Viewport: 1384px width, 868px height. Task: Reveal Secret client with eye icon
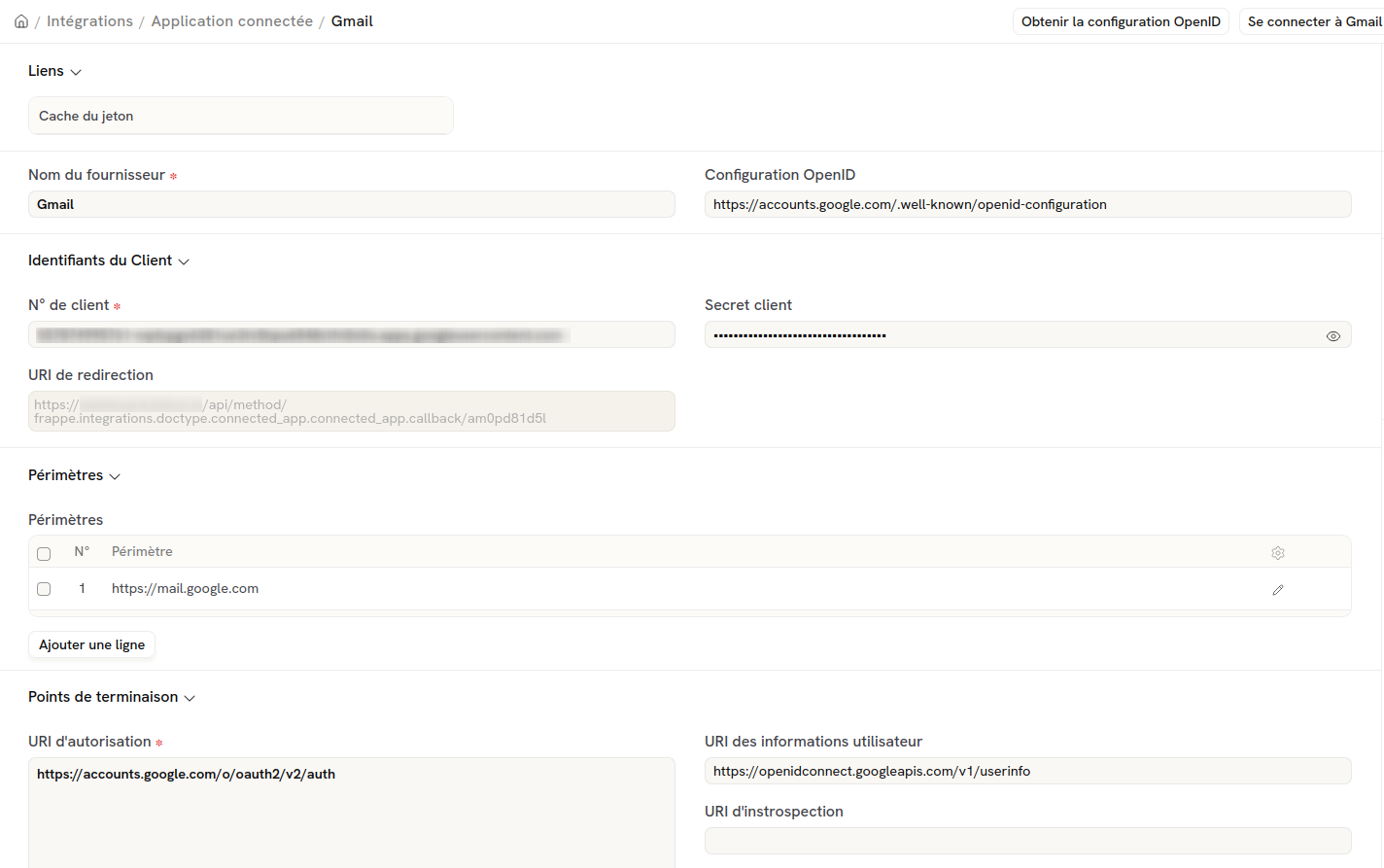[x=1332, y=335]
